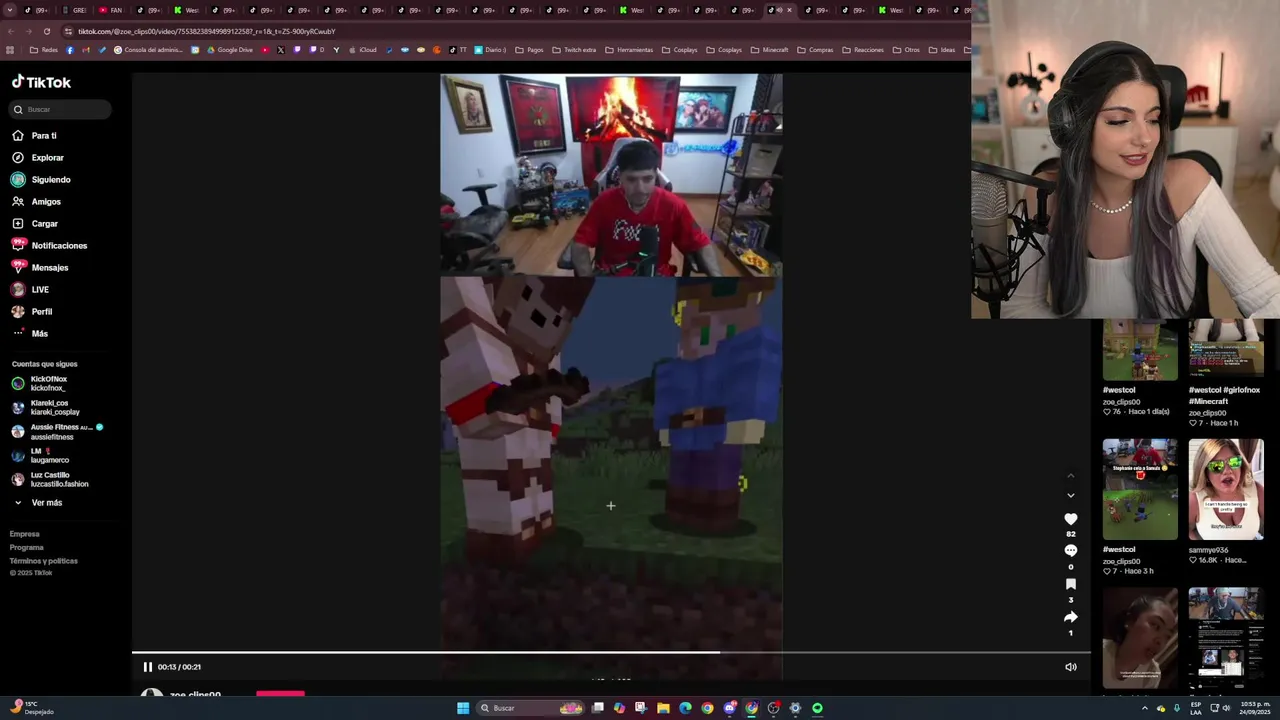Open the taskbar clock and date
This screenshot has height=720, width=1280.
tap(1257, 708)
